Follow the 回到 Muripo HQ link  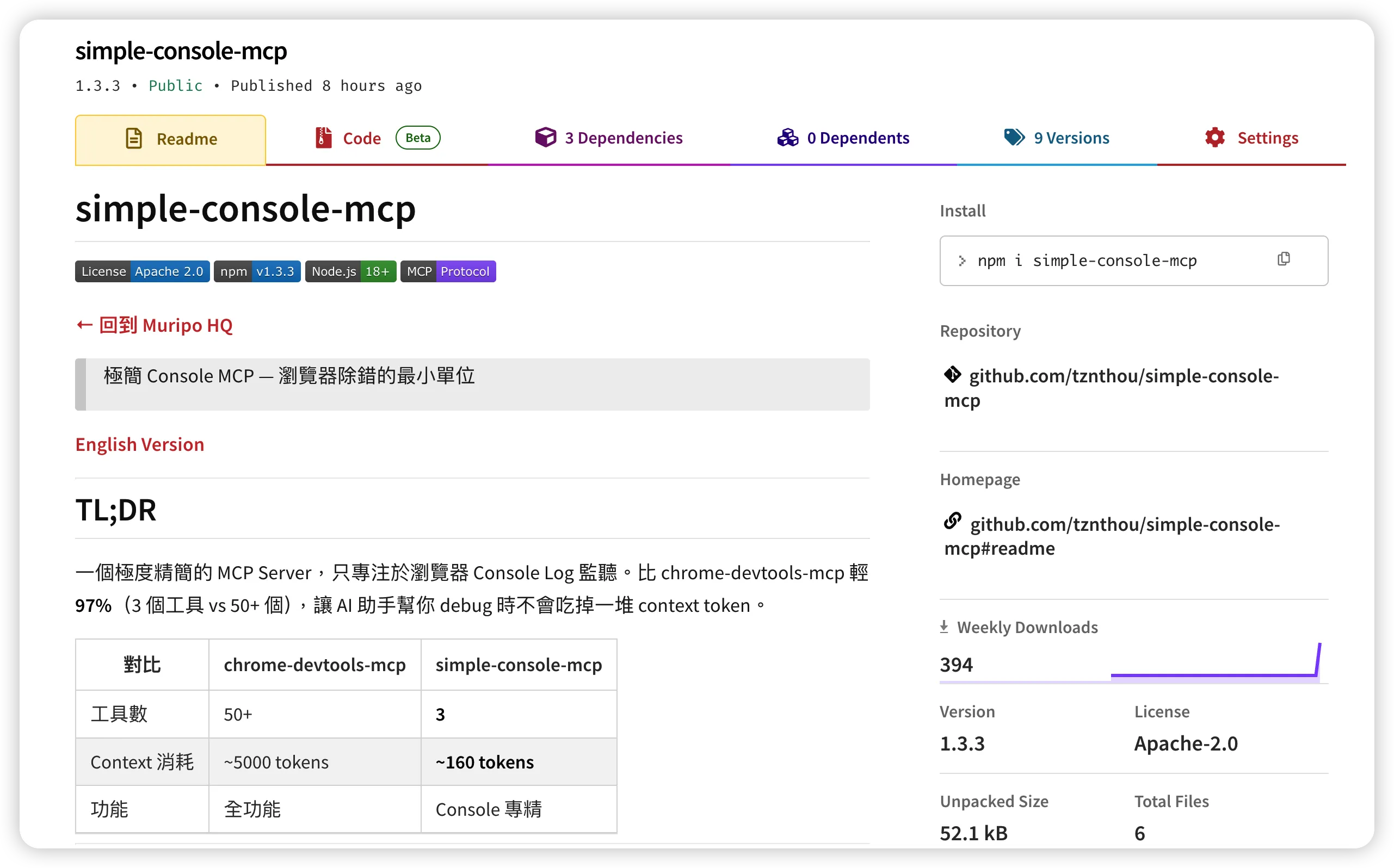pos(154,325)
